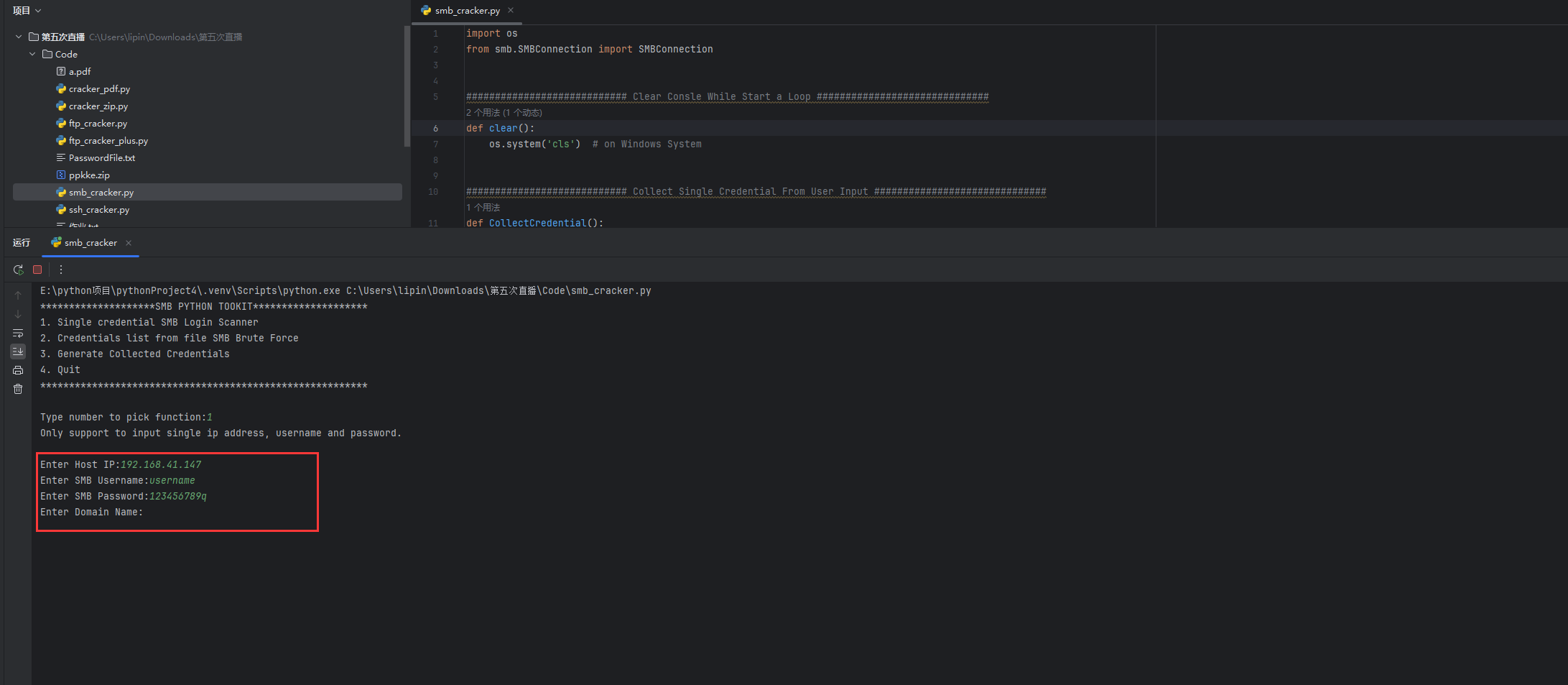The height and width of the screenshot is (685, 1568).
Task: Click the project tree vertical scrollbar
Action: (407, 86)
